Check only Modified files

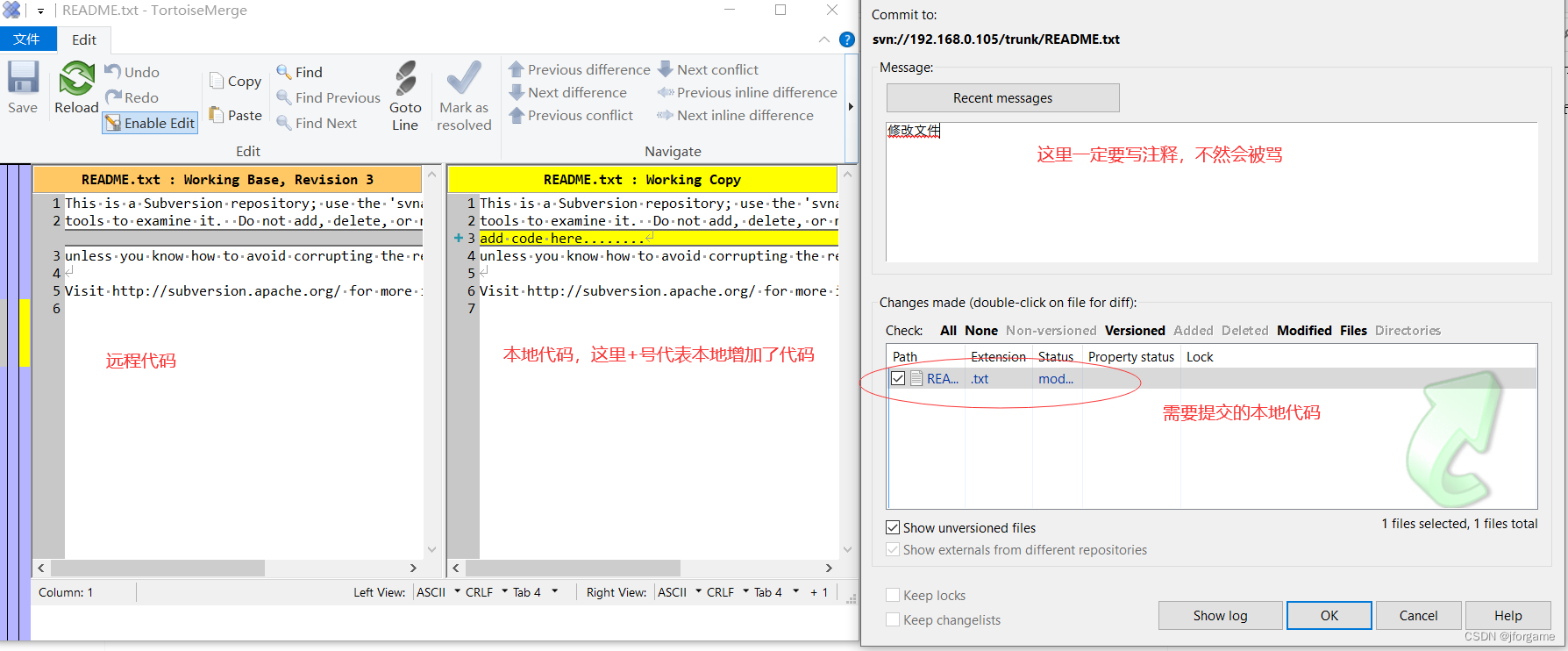point(1304,331)
